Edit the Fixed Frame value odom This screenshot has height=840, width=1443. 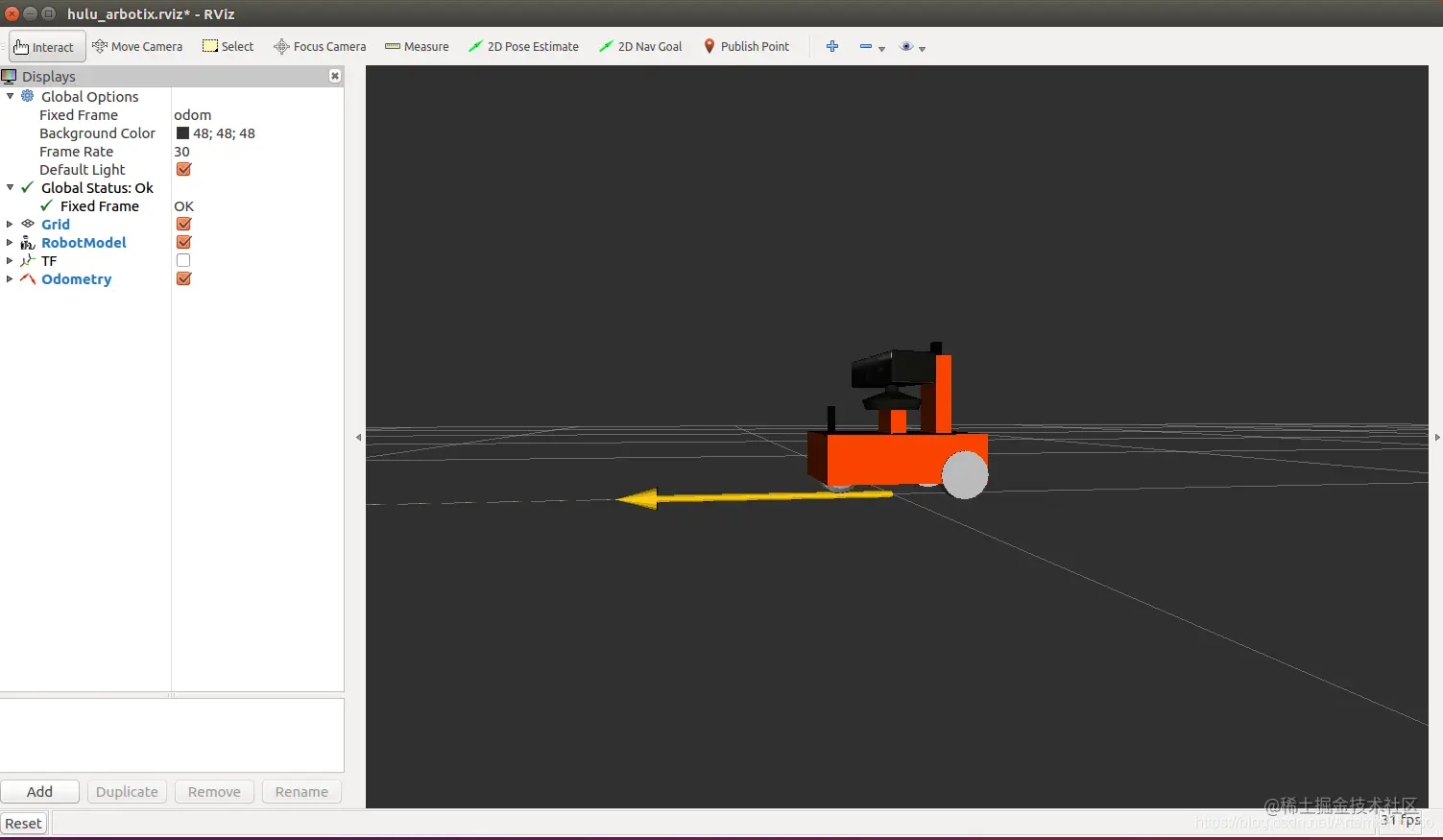pos(192,114)
